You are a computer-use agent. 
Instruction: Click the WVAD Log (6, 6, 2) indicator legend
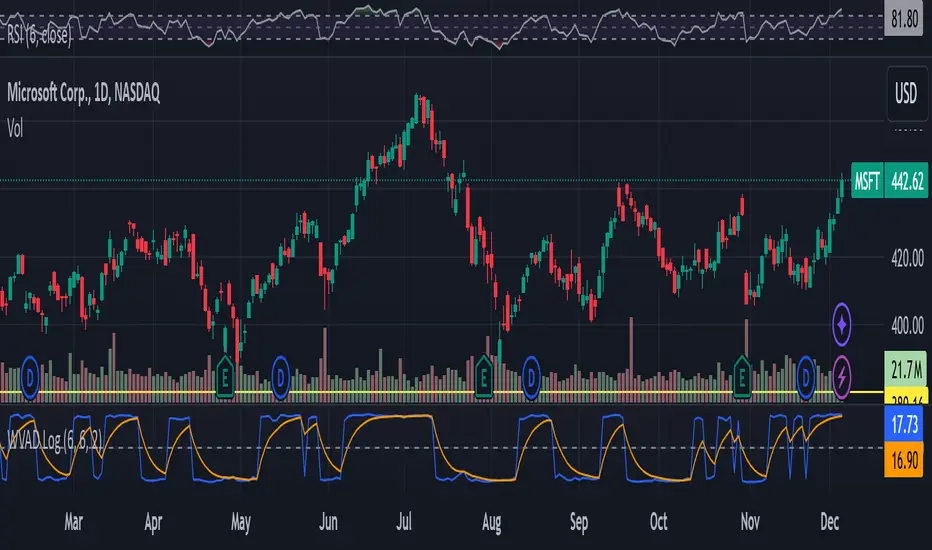tap(54, 441)
